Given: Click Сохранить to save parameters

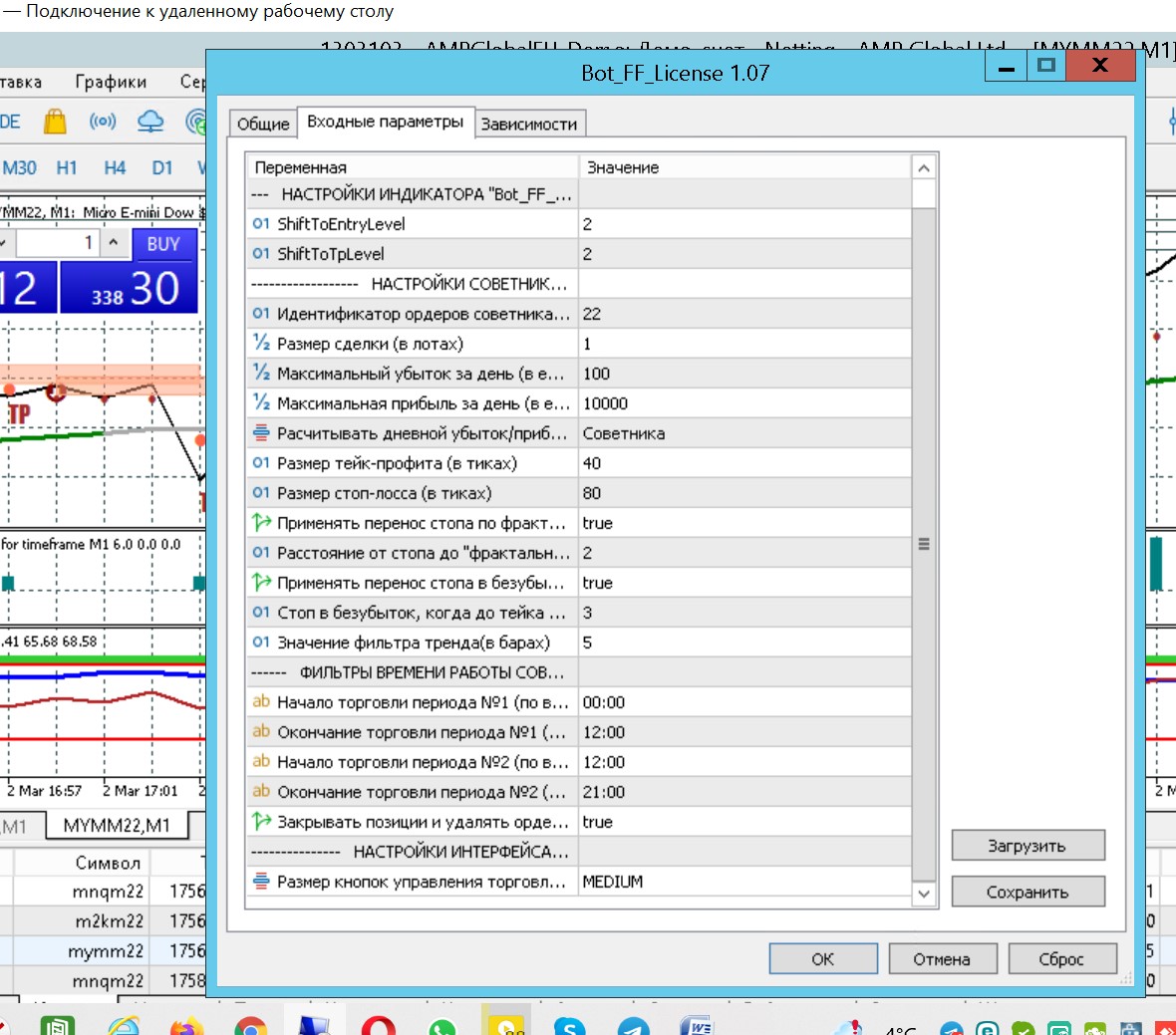Looking at the screenshot, I should 1028,892.
